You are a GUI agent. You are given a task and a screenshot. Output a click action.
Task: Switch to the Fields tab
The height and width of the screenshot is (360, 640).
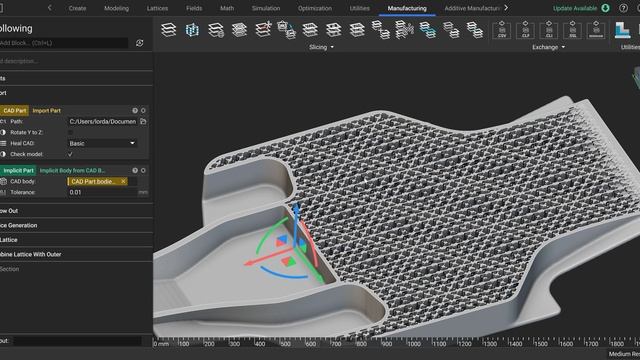(194, 8)
